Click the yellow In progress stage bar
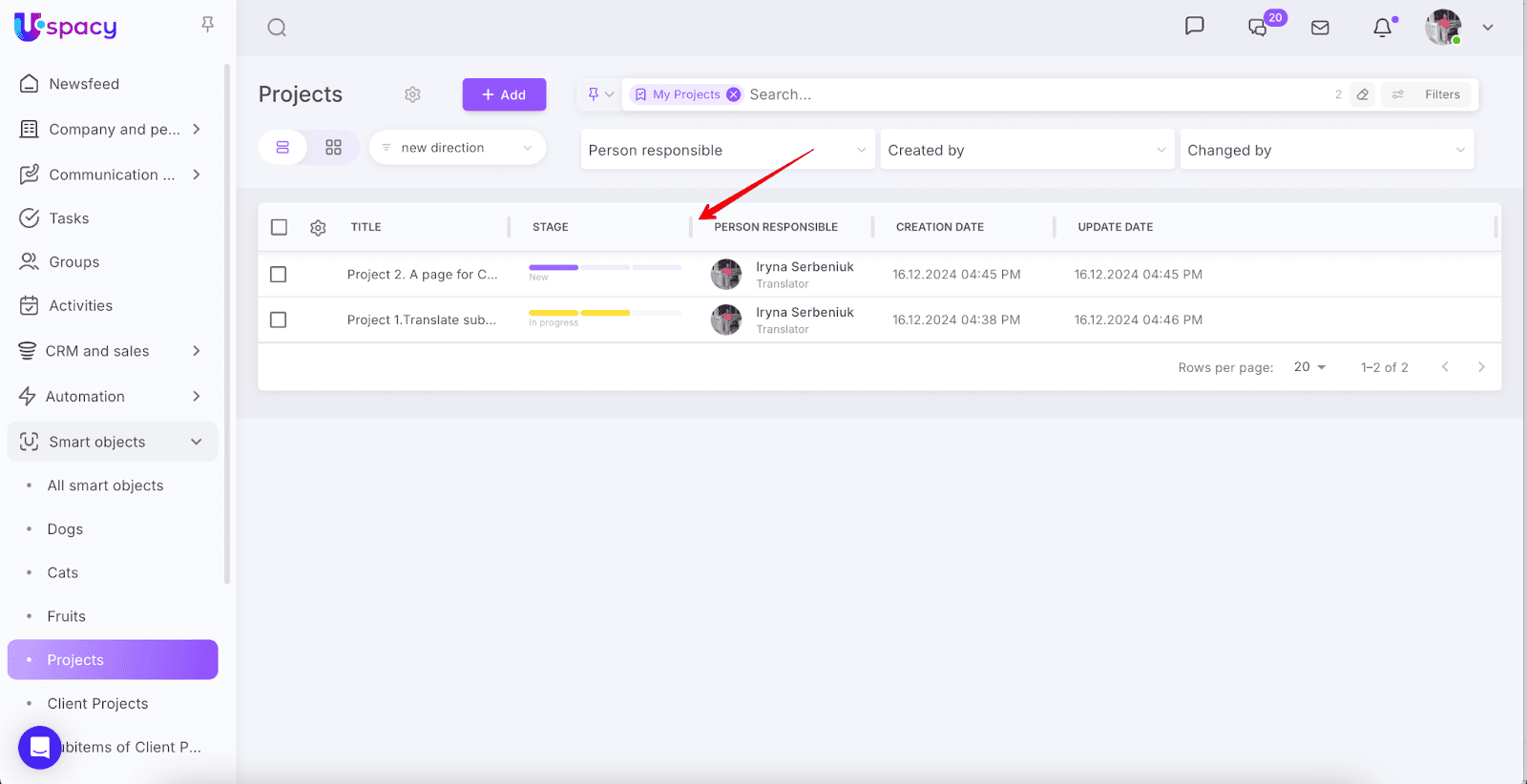 [x=579, y=313]
